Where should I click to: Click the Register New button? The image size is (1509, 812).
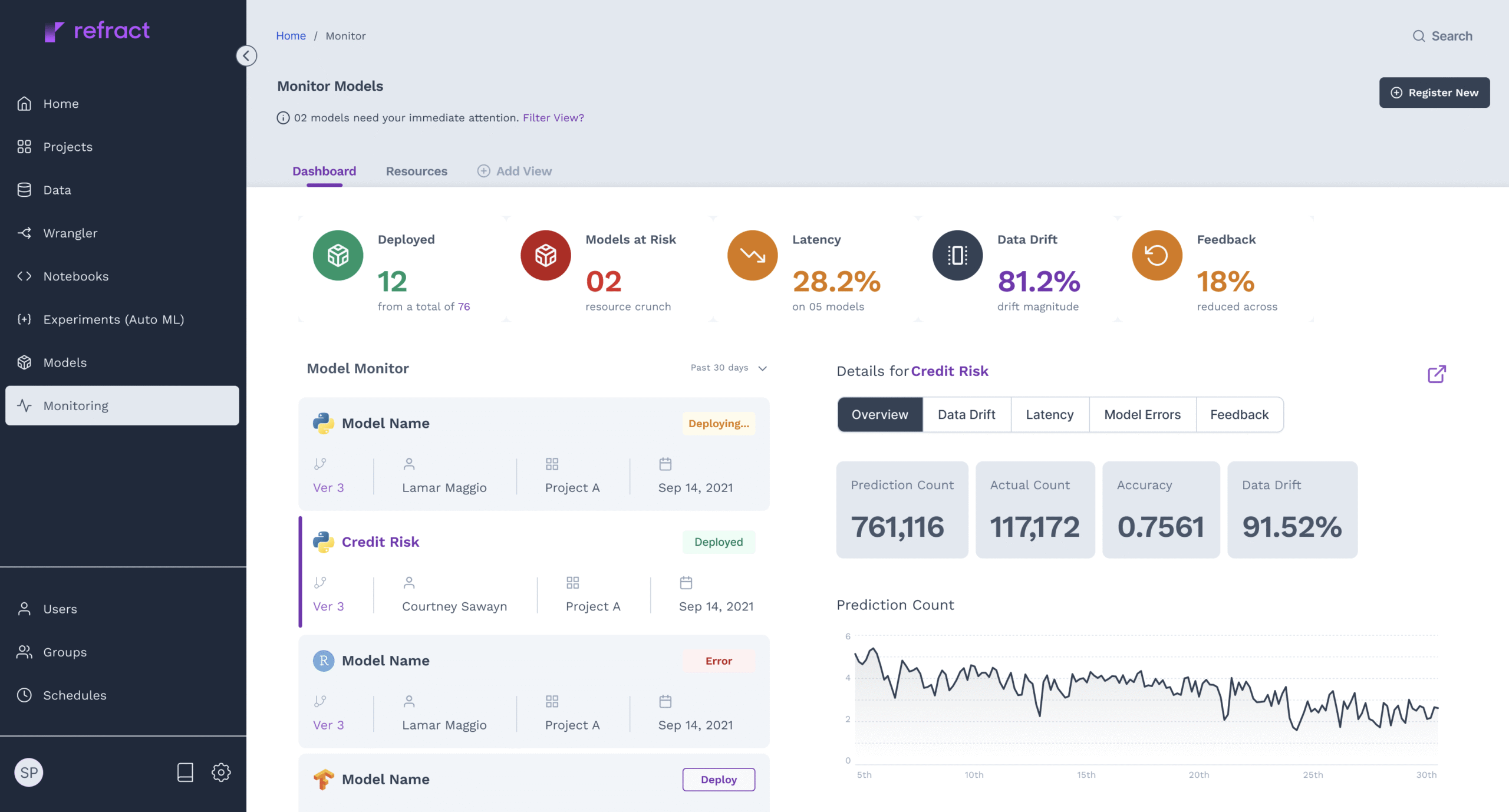pos(1434,93)
